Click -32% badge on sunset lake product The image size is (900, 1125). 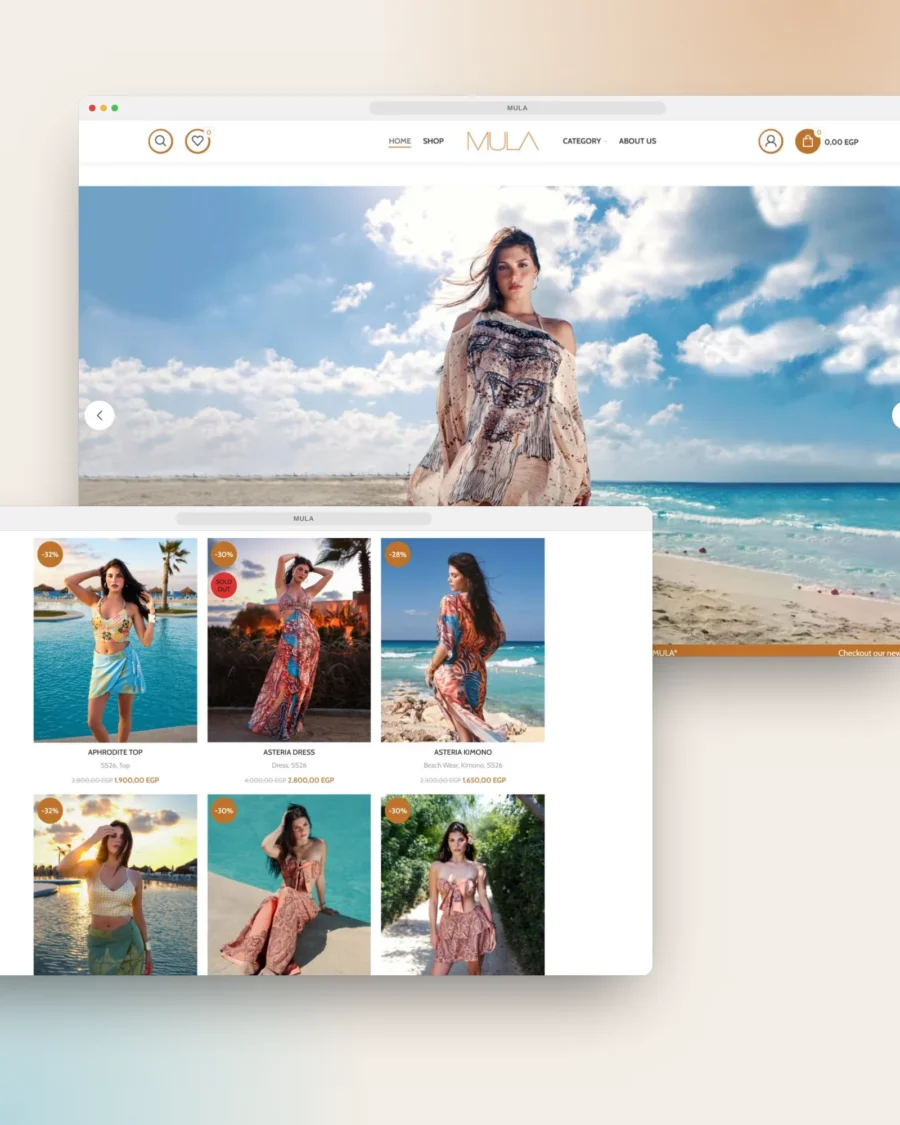[50, 811]
